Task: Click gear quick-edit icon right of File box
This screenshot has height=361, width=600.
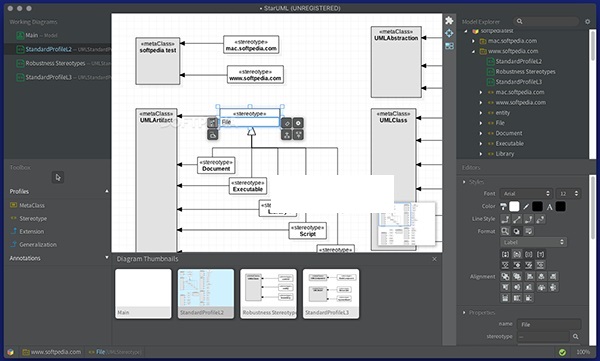Action: pyautogui.click(x=298, y=123)
